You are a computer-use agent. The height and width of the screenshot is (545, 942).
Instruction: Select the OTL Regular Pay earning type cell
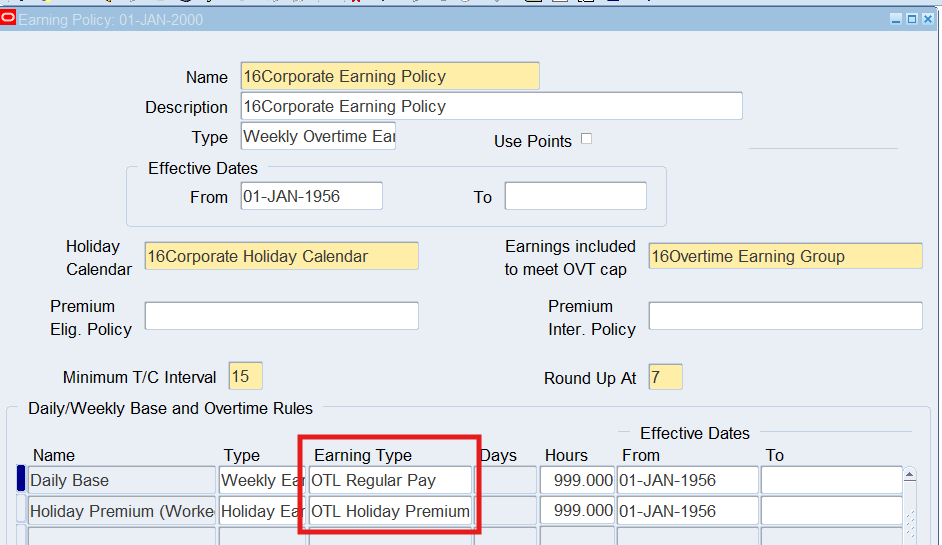click(390, 480)
